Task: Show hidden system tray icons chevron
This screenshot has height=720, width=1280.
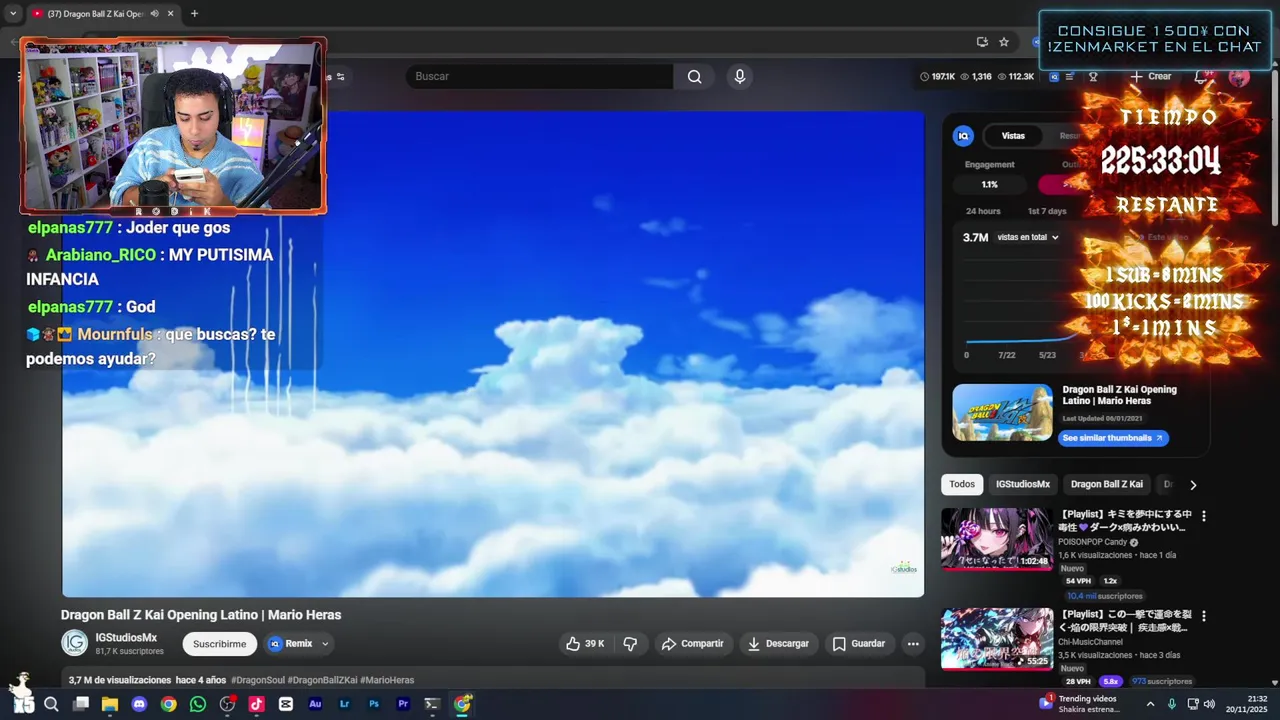Action: [x=1150, y=704]
